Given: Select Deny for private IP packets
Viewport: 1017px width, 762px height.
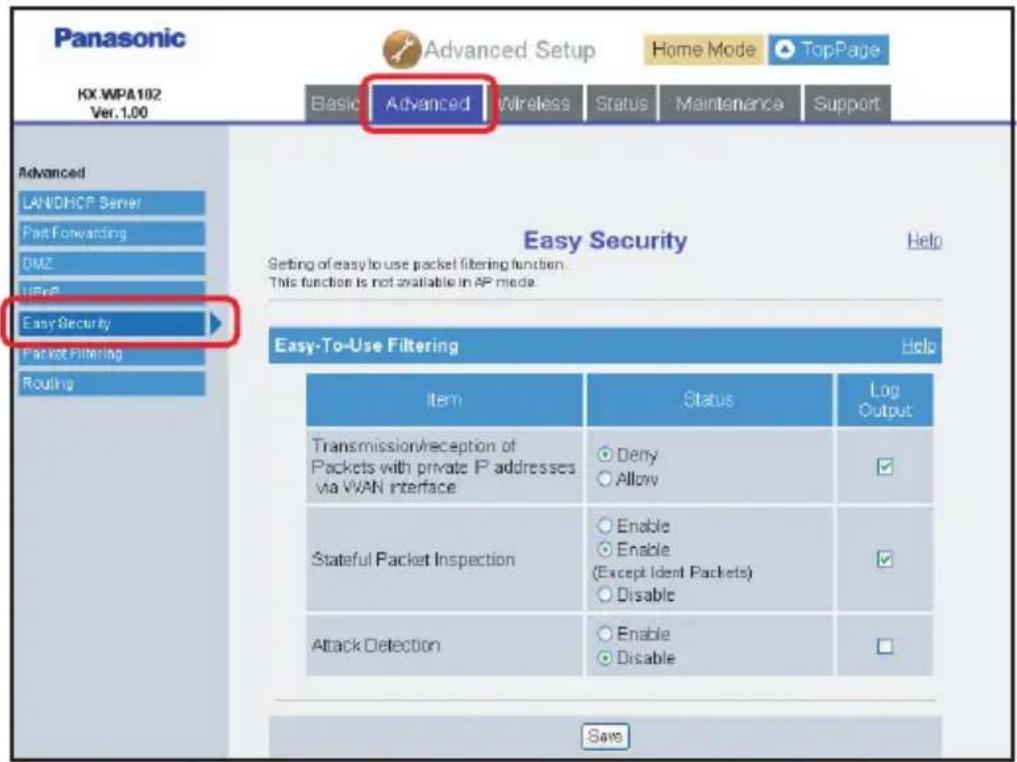Looking at the screenshot, I should pos(604,455).
